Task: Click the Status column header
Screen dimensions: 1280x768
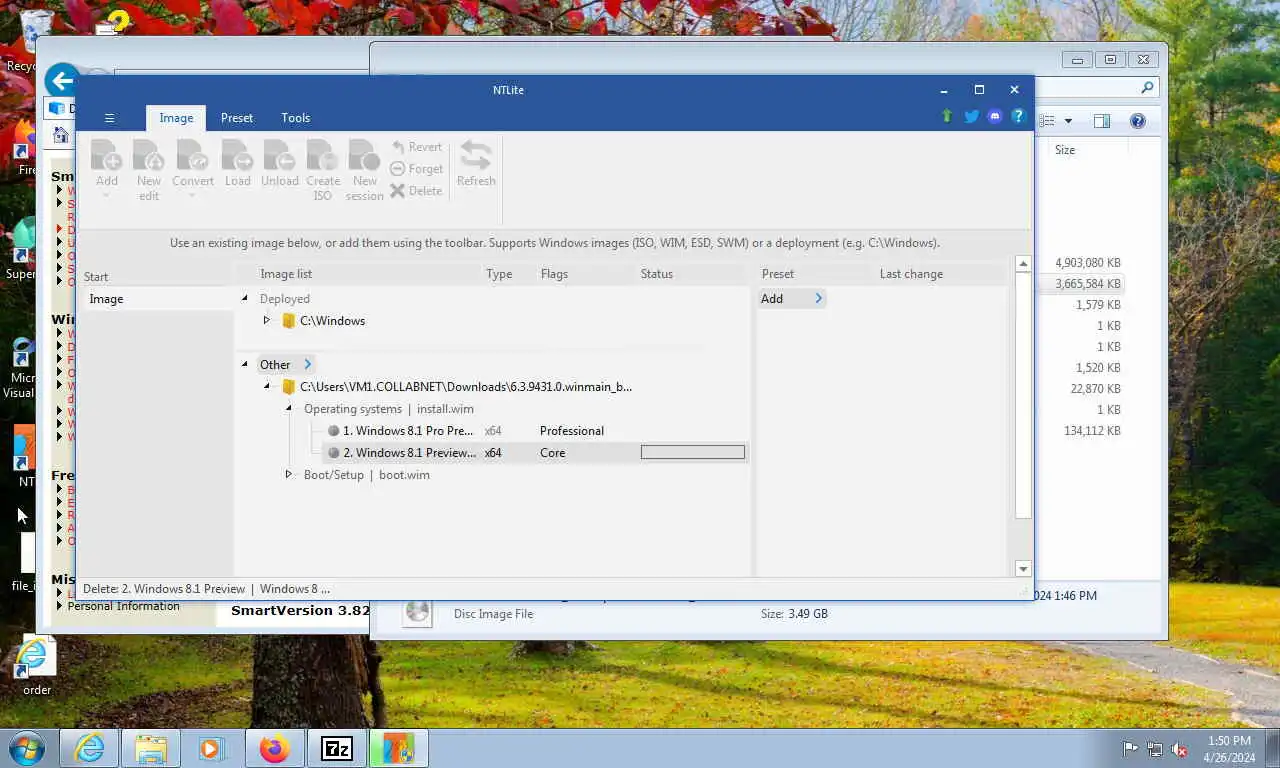Action: tap(657, 274)
